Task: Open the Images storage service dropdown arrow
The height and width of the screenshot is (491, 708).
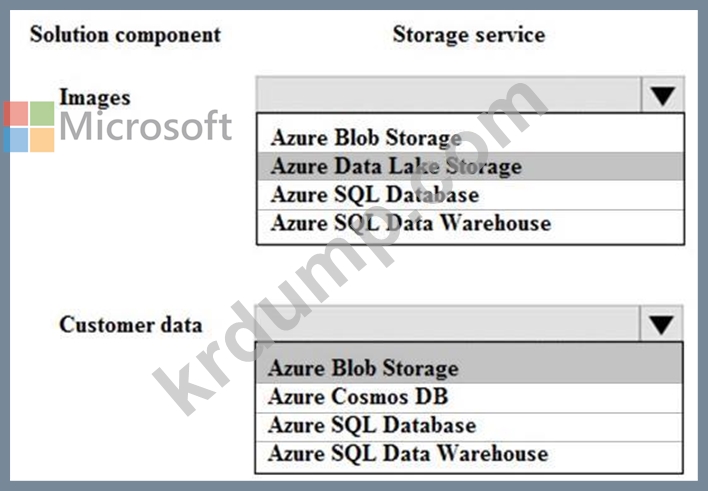Action: click(x=662, y=95)
